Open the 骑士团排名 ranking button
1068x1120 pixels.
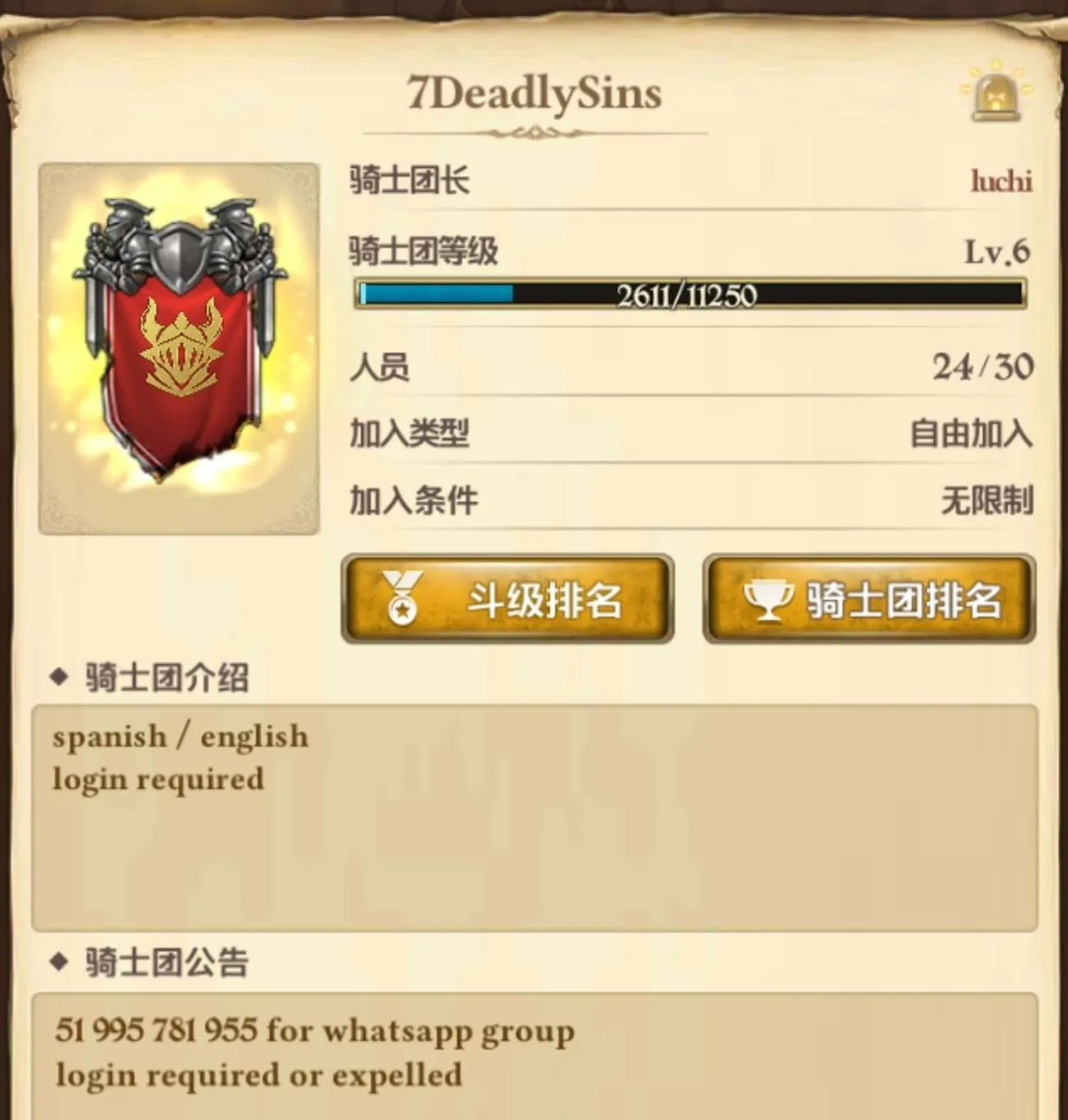click(869, 598)
